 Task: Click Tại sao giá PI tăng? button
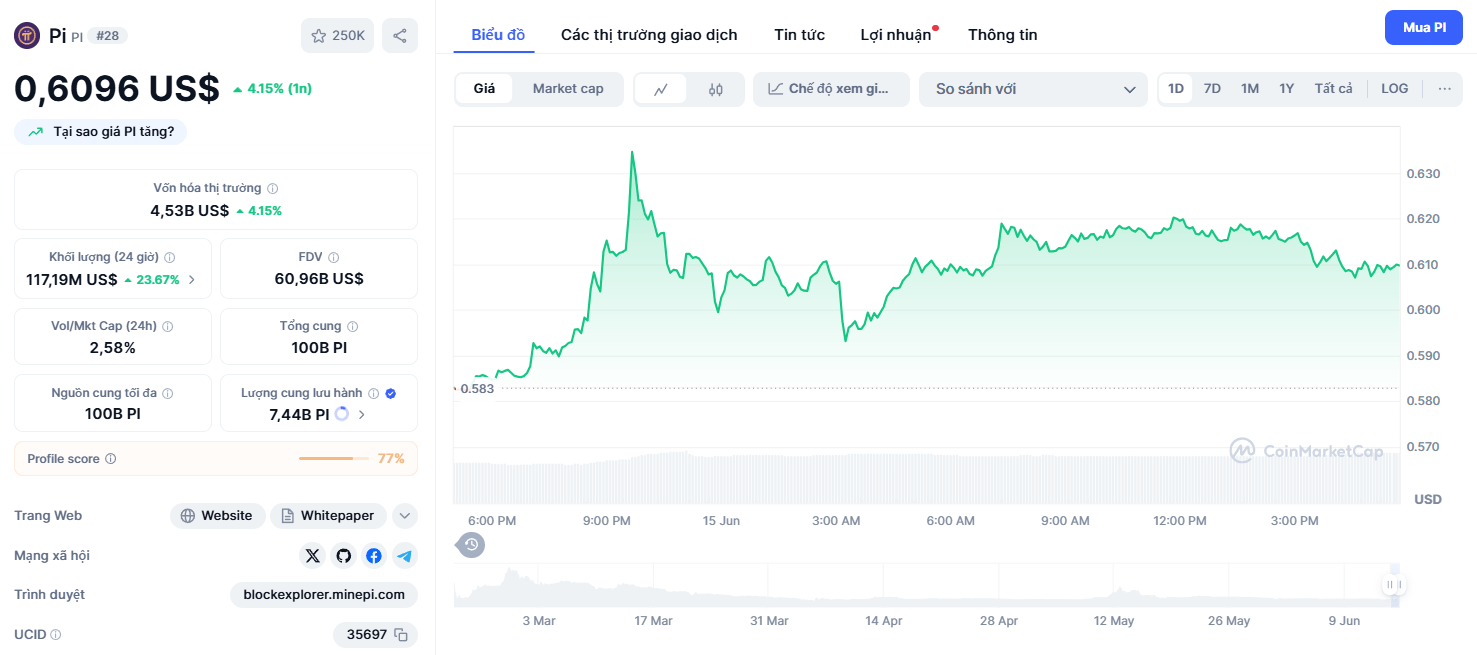100,131
